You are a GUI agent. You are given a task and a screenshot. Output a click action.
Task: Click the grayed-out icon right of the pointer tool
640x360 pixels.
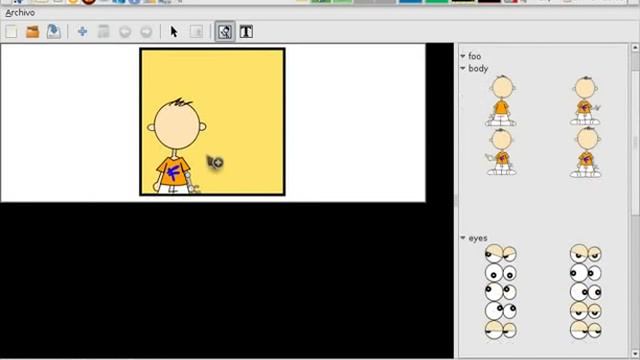point(196,31)
